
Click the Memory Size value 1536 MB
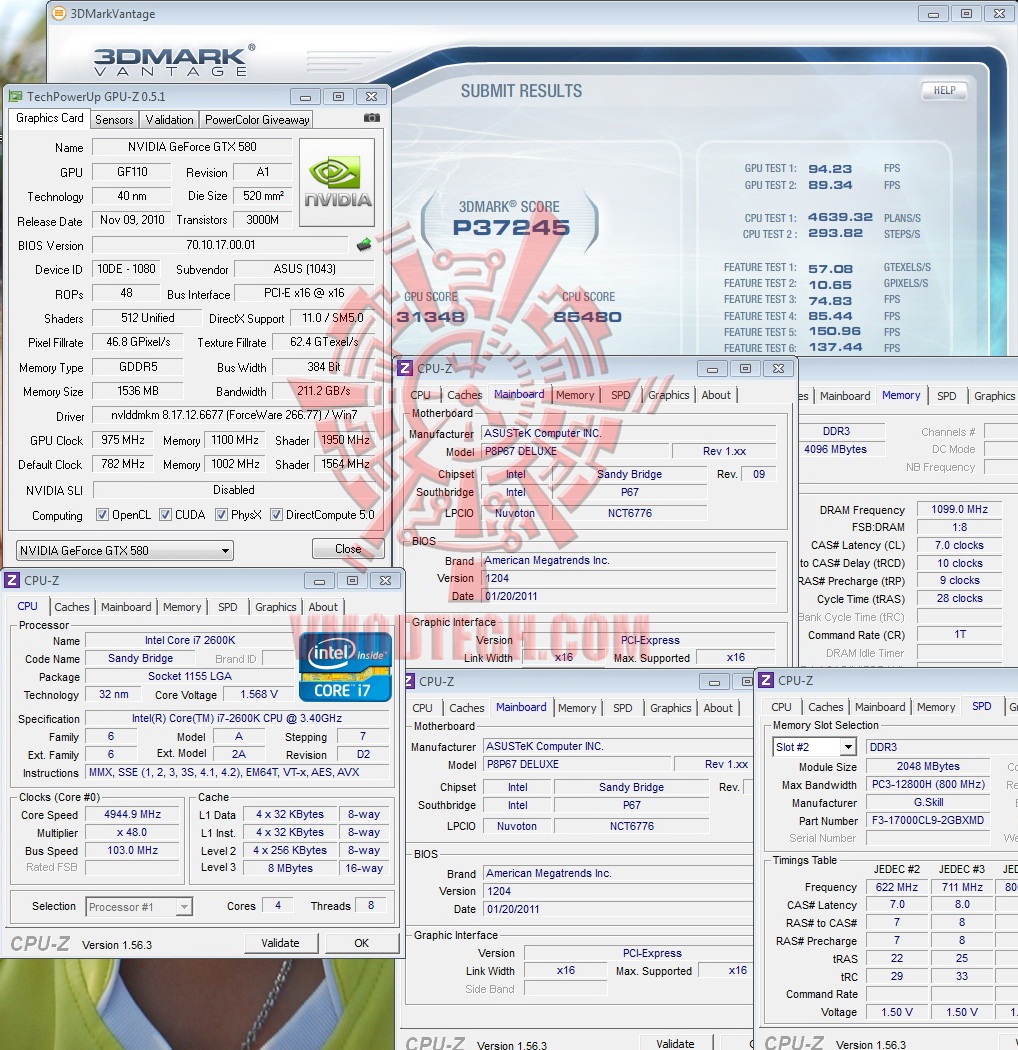(x=137, y=390)
